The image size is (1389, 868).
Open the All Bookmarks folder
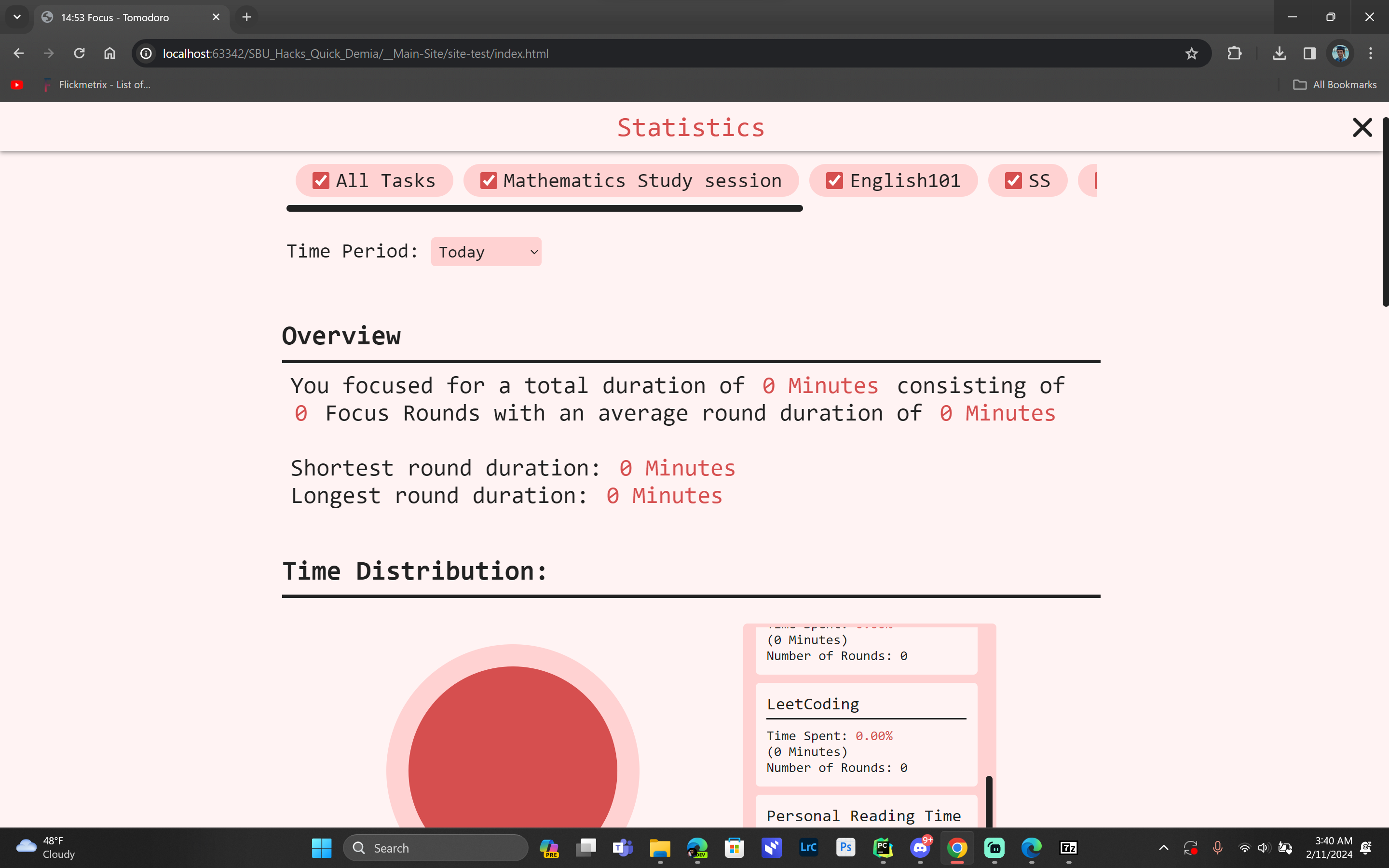pos(1335,85)
